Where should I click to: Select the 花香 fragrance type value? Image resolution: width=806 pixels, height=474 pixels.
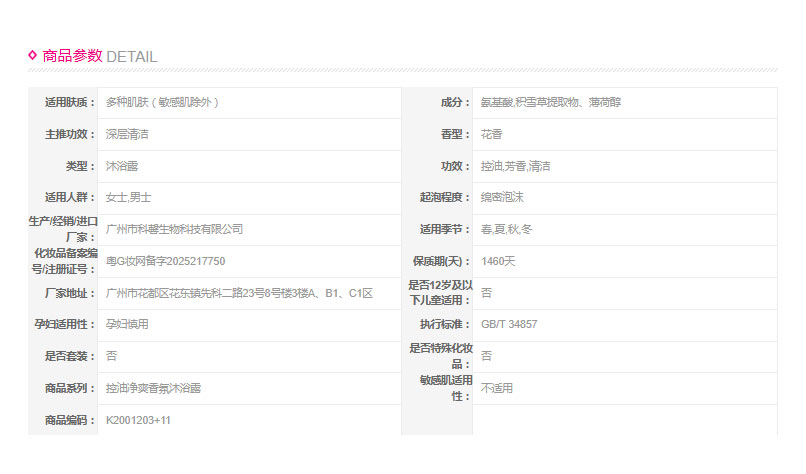[x=491, y=134]
